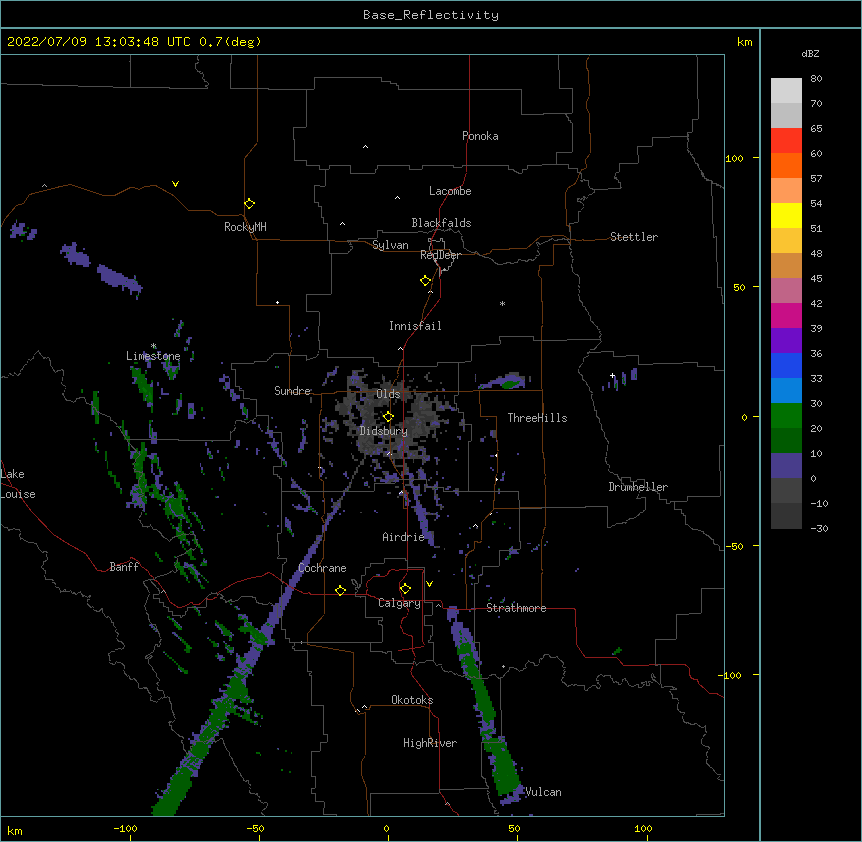Click the Base_Reflectivity title
Screen dimensions: 862x842
(x=431, y=15)
